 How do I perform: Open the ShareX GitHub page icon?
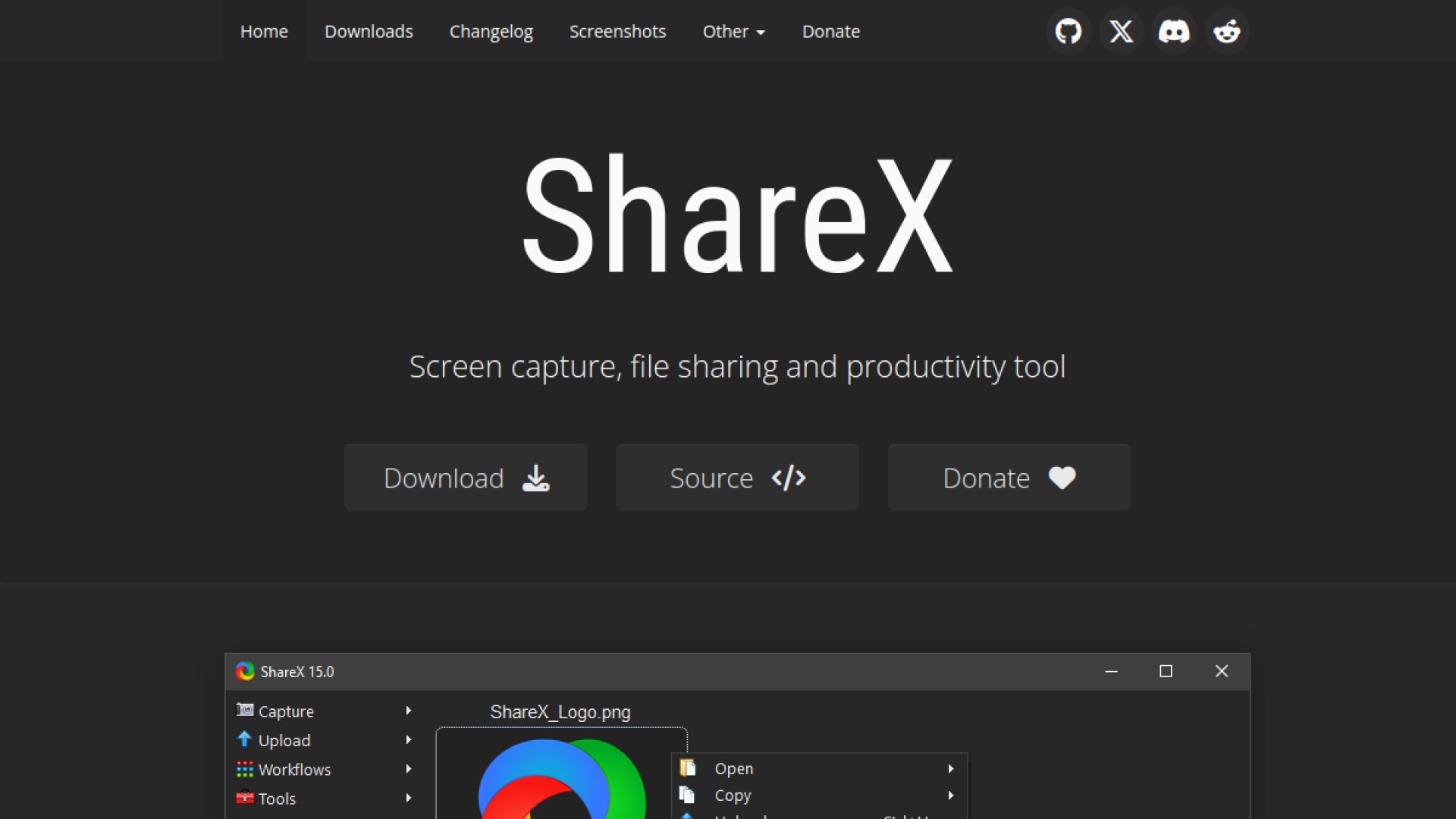[x=1068, y=31]
